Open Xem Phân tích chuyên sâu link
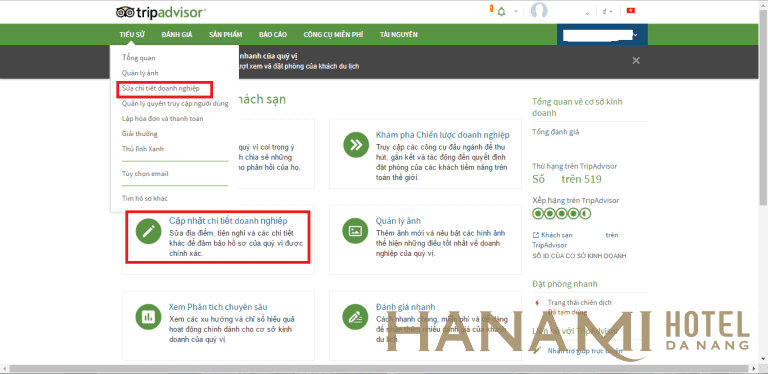Screen dimensions: 768x374 pyautogui.click(x=218, y=307)
